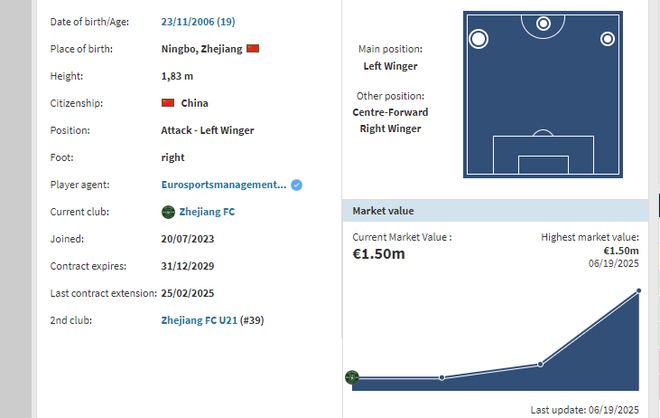Open the Zhejiang FC current club link
The width and height of the screenshot is (660, 418).
pyautogui.click(x=207, y=212)
